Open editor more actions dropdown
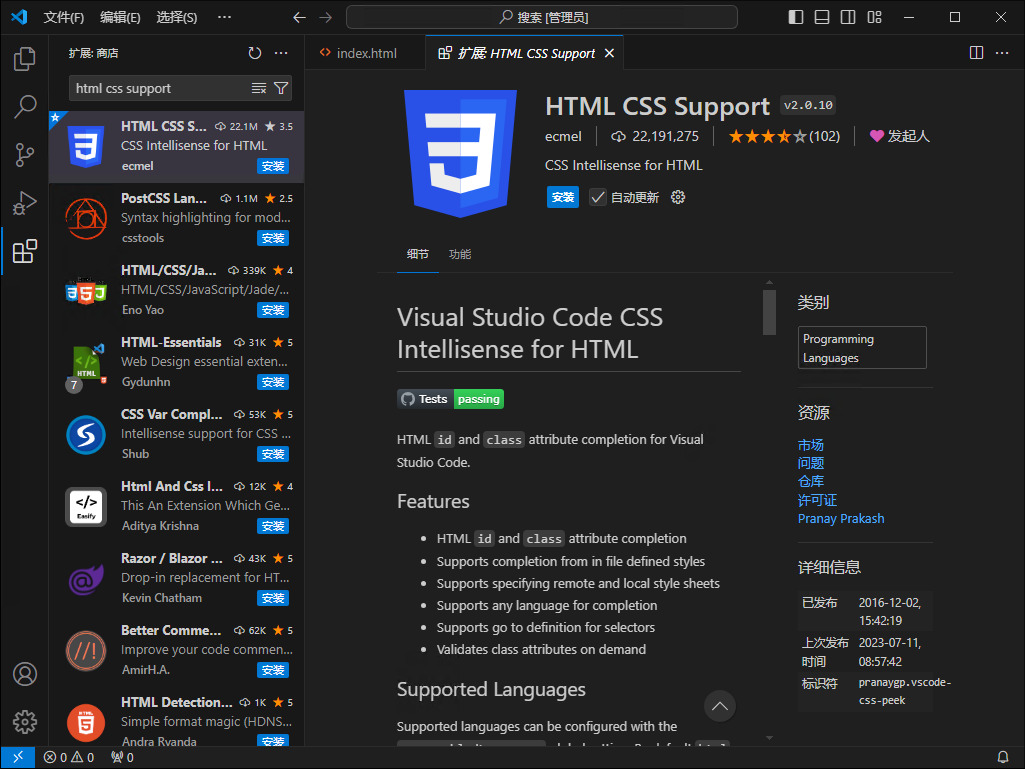Viewport: 1025px width, 769px height. pyautogui.click(x=1002, y=52)
